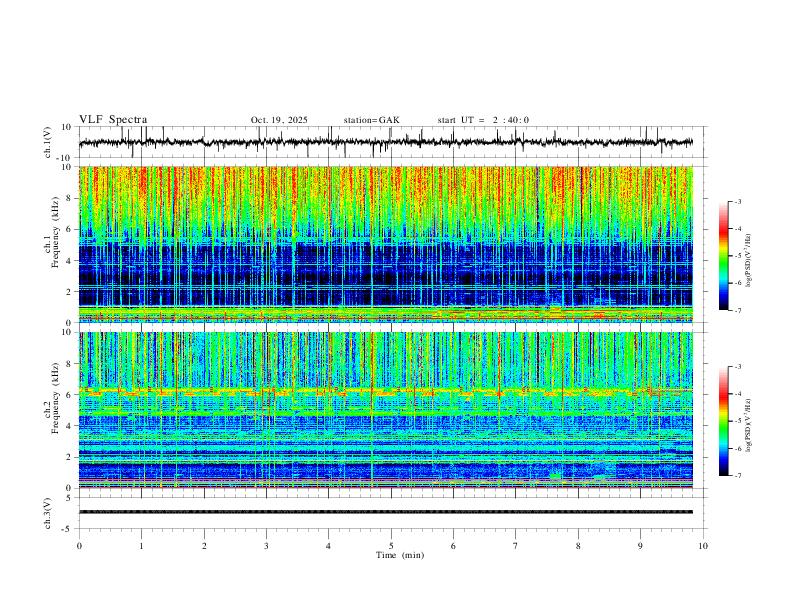Click the ch.1 voltage waveform trace
The height and width of the screenshot is (612, 792).
pyautogui.click(x=385, y=142)
